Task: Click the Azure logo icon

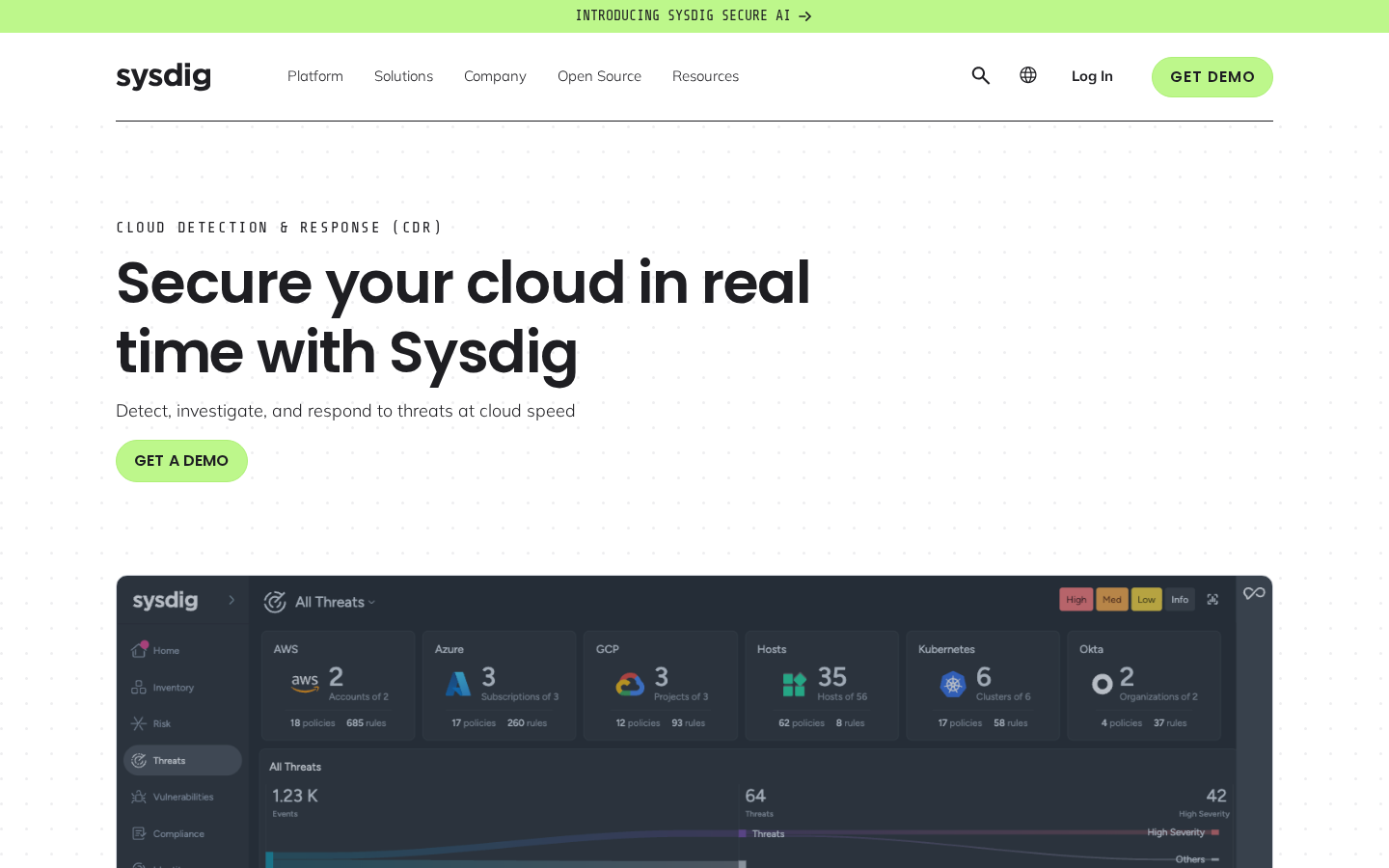Action: click(458, 684)
